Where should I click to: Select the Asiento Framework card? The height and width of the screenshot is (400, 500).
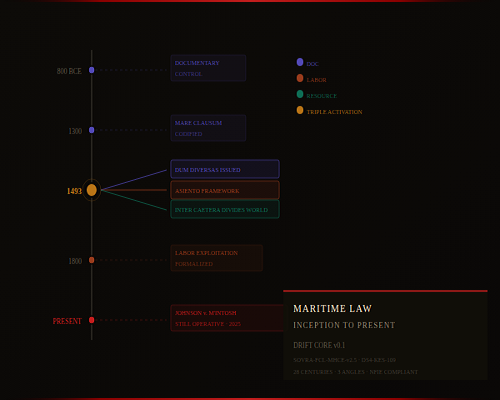[x=225, y=190]
